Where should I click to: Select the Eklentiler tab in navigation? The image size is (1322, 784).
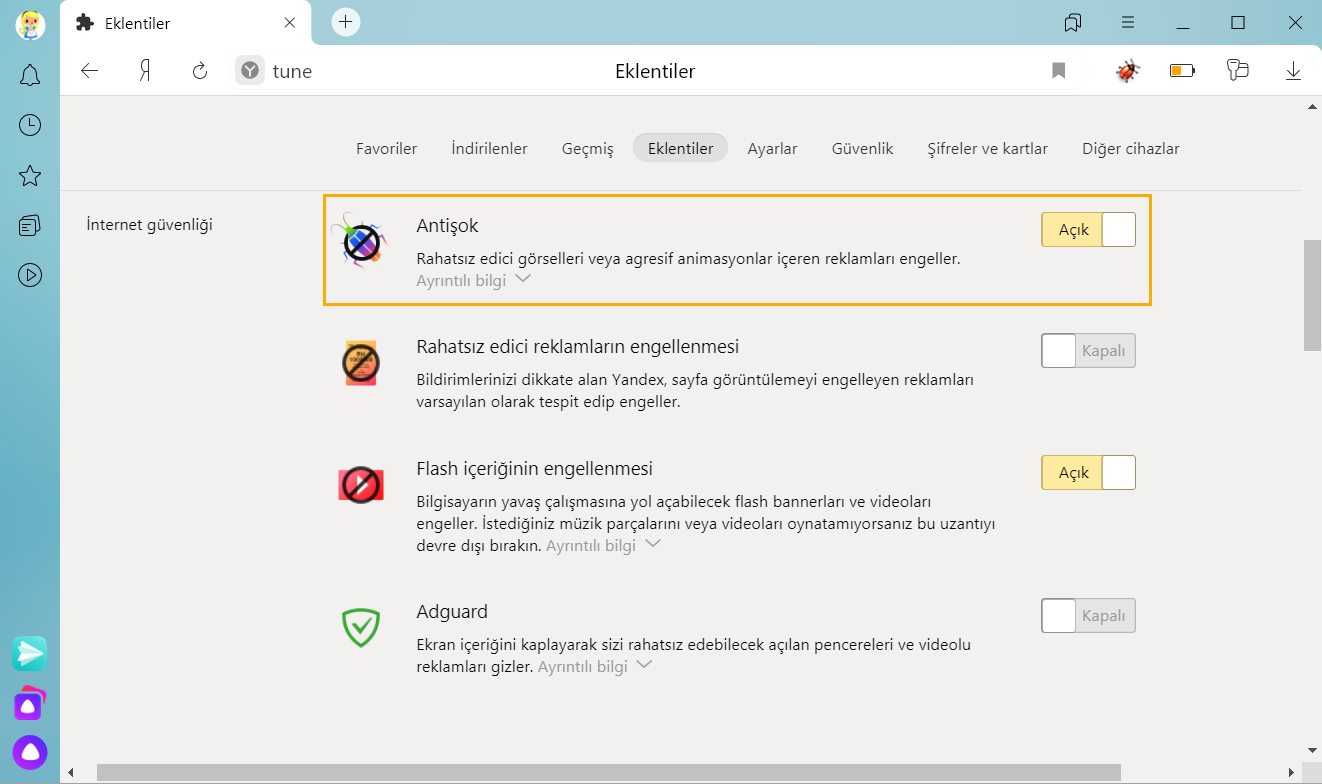pyautogui.click(x=680, y=148)
